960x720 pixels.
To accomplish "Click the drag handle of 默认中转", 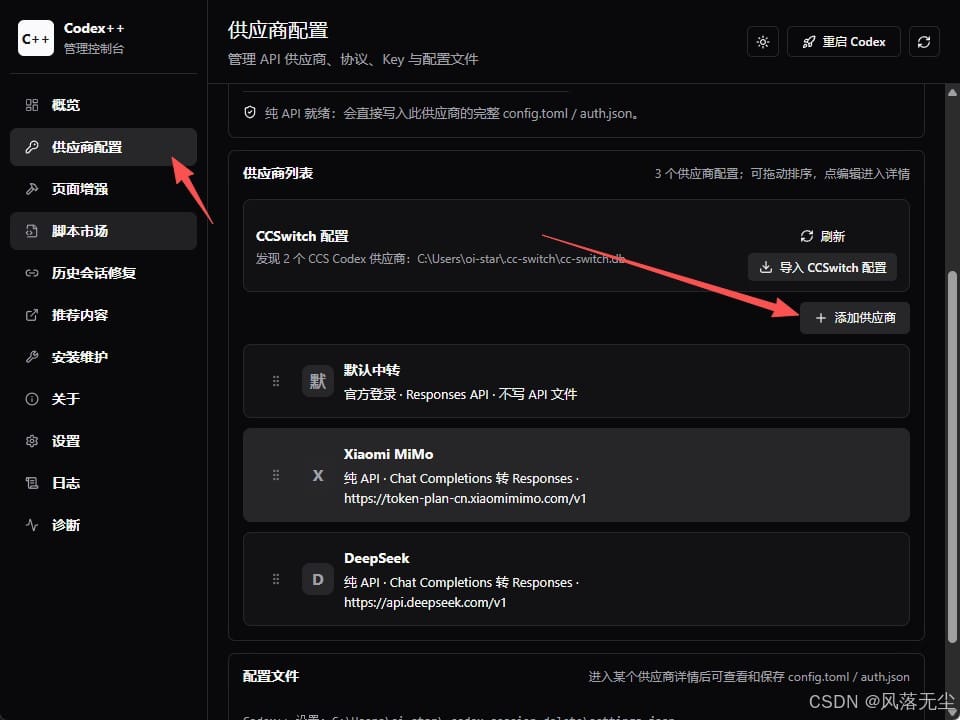I will pyautogui.click(x=276, y=381).
